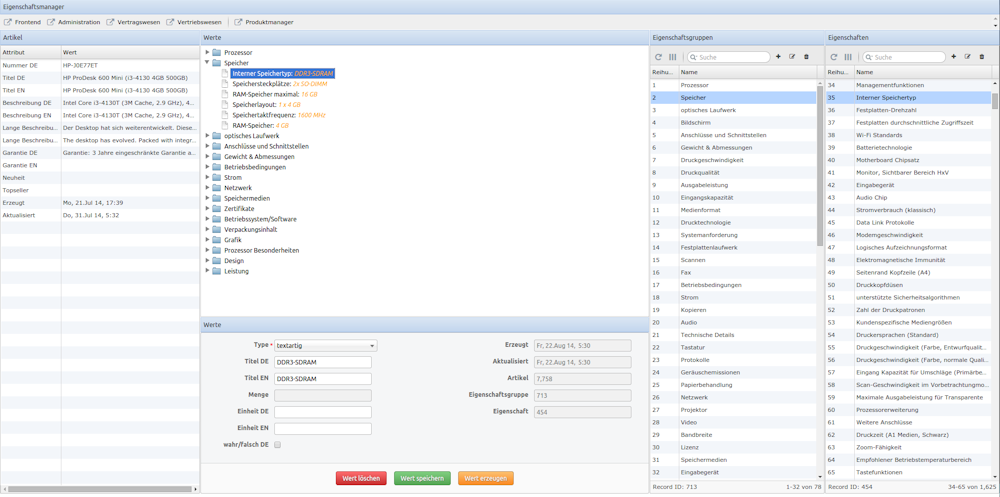Select the RAM-Speicher maximal tree entry
This screenshot has height=497, width=1000.
pyautogui.click(x=265, y=94)
